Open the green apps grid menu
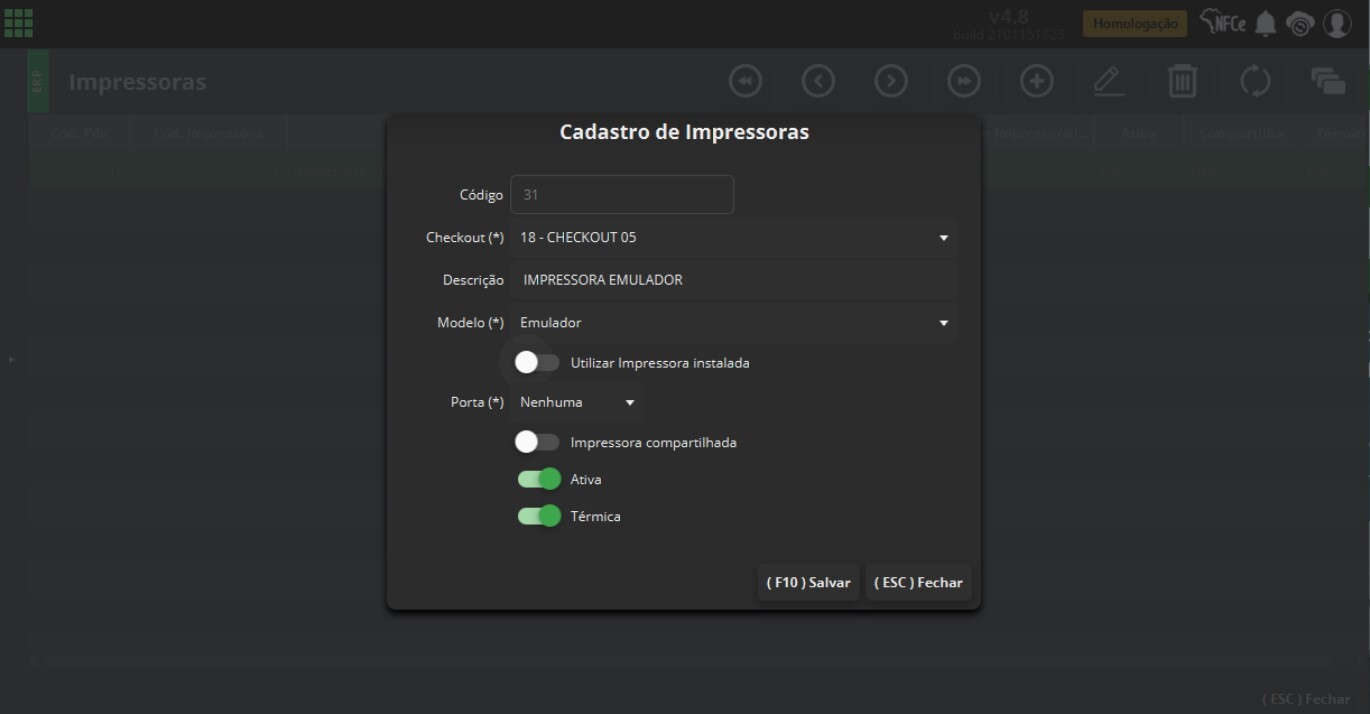The image size is (1370, 714). [18, 22]
